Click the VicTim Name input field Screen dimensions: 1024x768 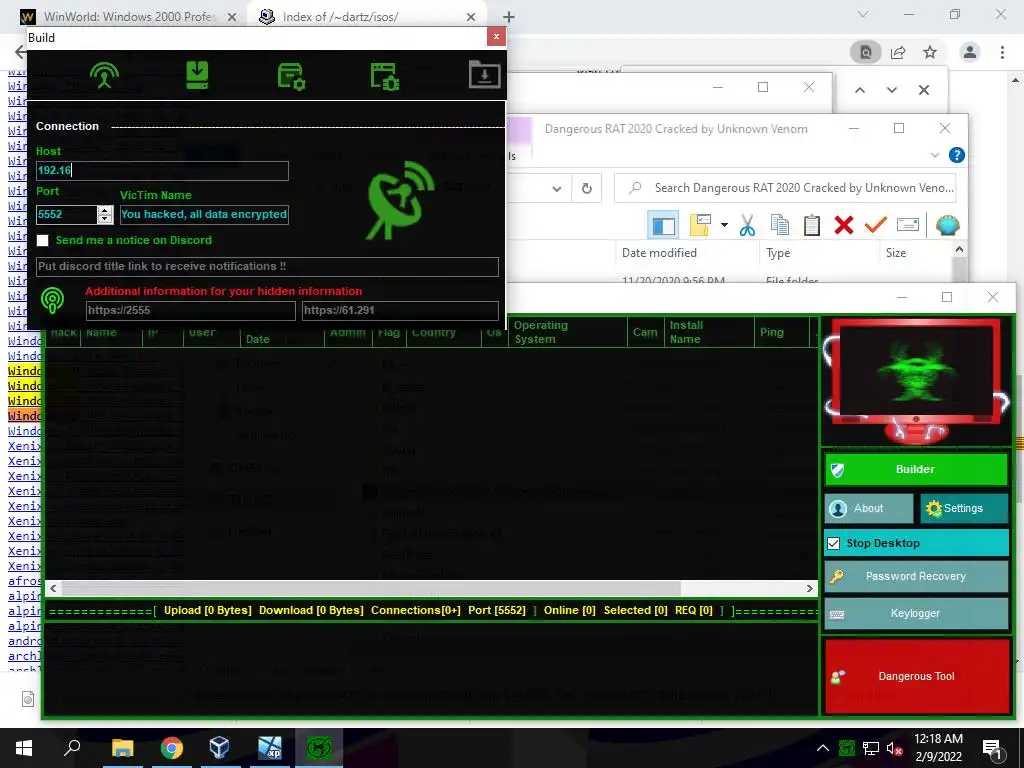click(204, 214)
